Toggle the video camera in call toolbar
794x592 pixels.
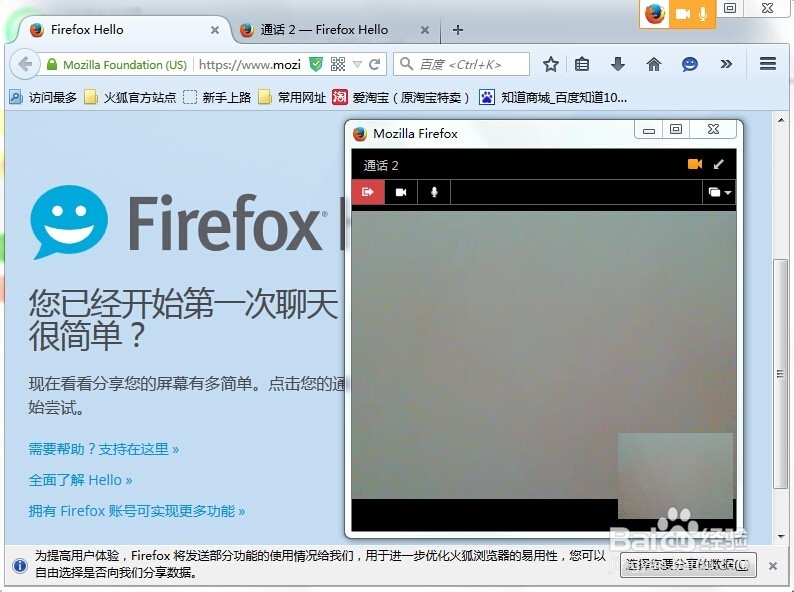pyautogui.click(x=401, y=192)
